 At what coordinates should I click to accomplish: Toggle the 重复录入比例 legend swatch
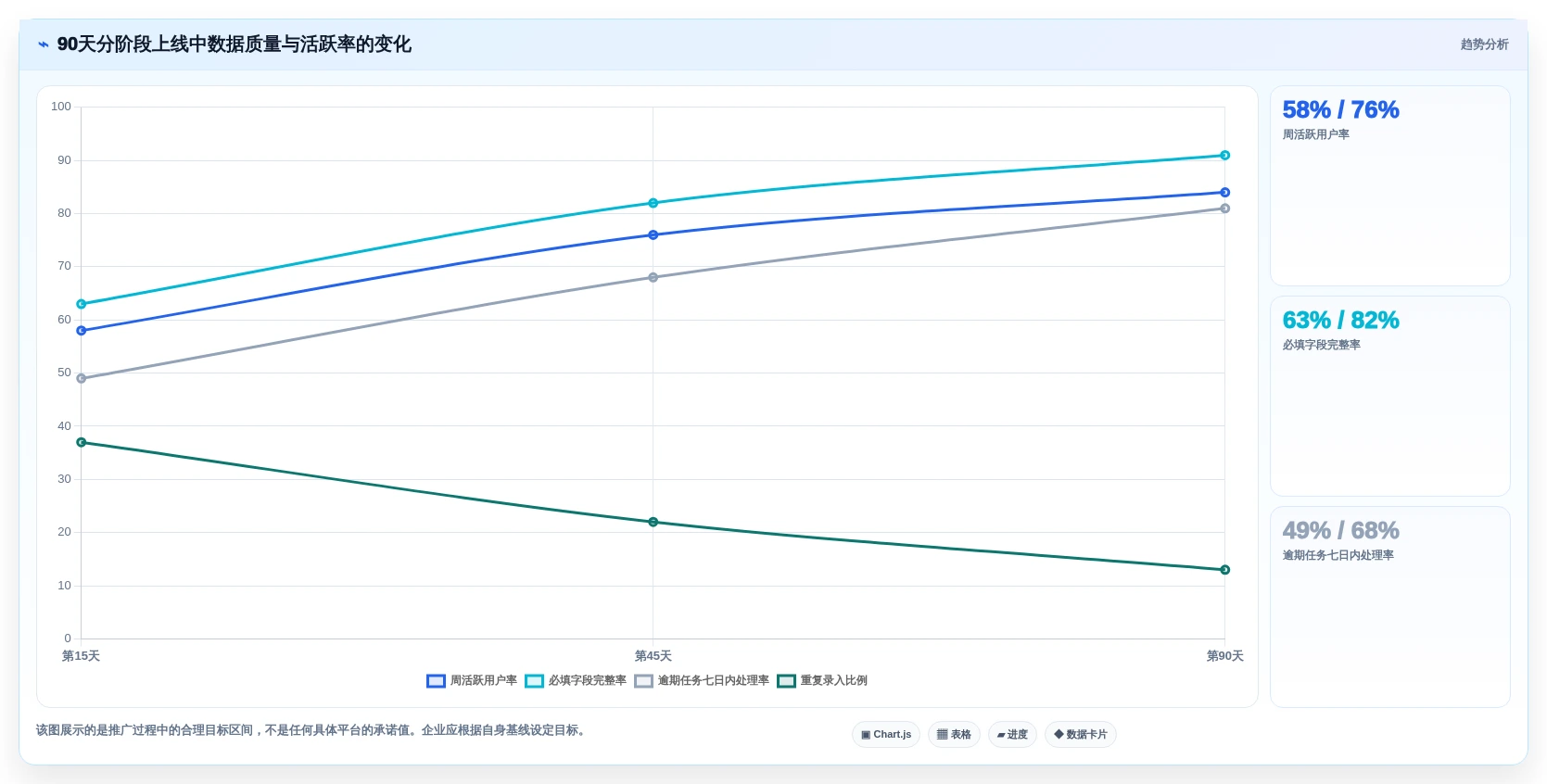click(x=786, y=681)
